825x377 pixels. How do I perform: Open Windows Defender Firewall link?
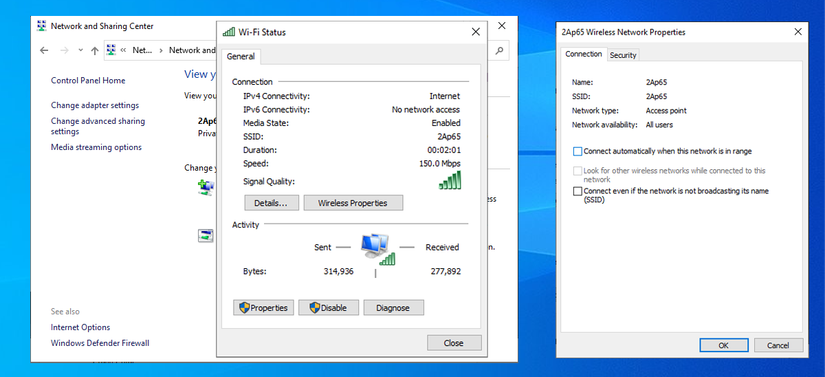(100, 343)
